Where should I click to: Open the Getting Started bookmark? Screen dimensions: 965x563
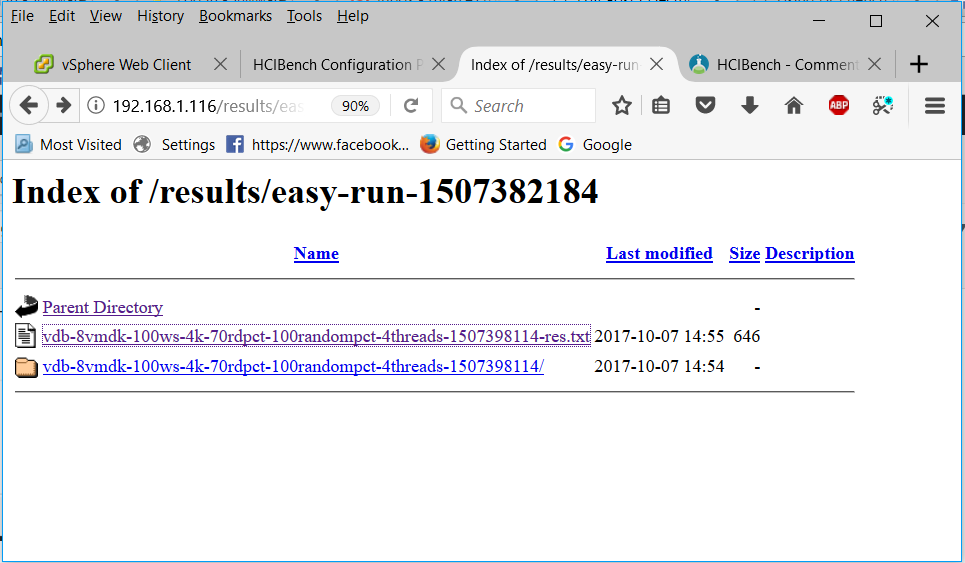point(484,145)
